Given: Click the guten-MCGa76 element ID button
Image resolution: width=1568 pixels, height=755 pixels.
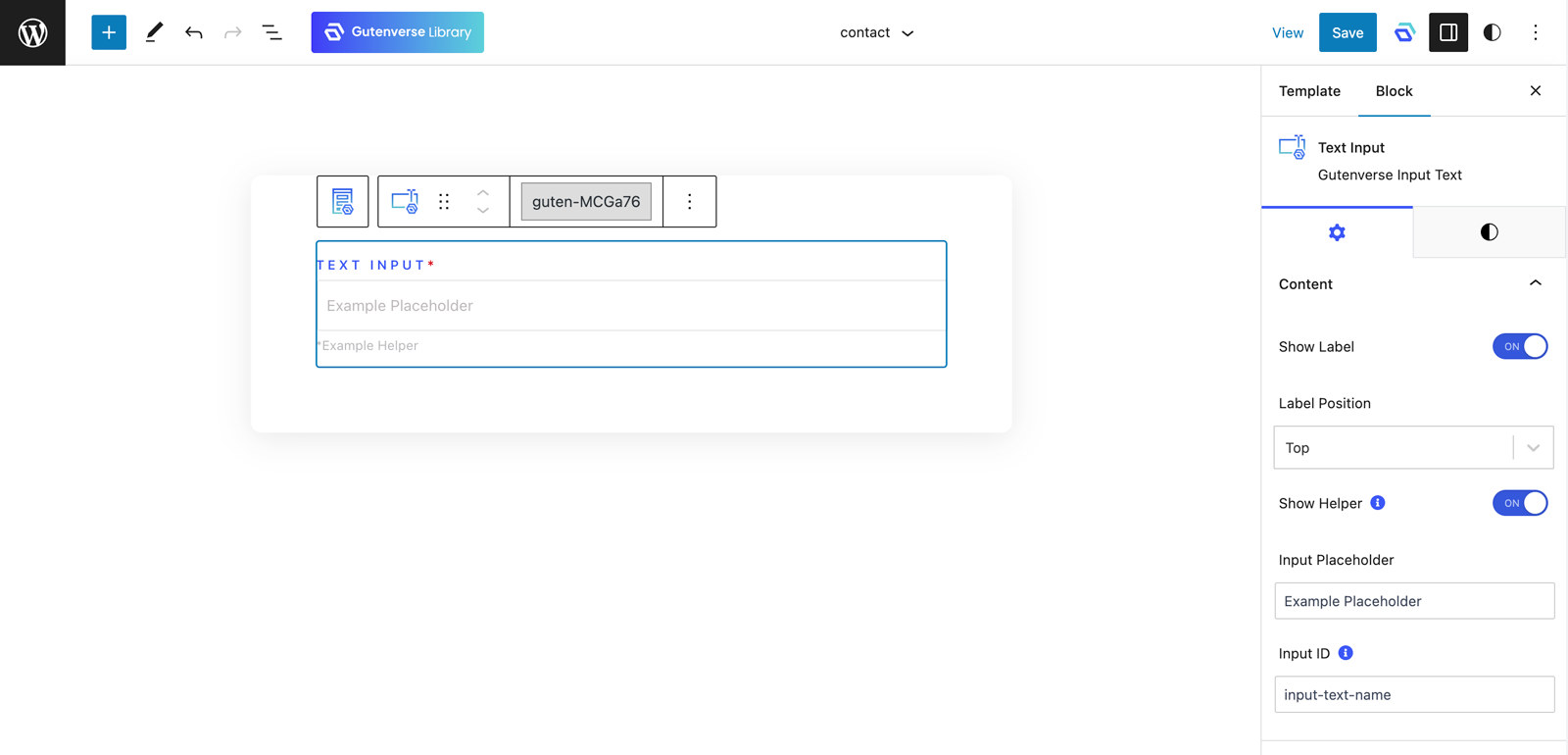Looking at the screenshot, I should tap(586, 201).
